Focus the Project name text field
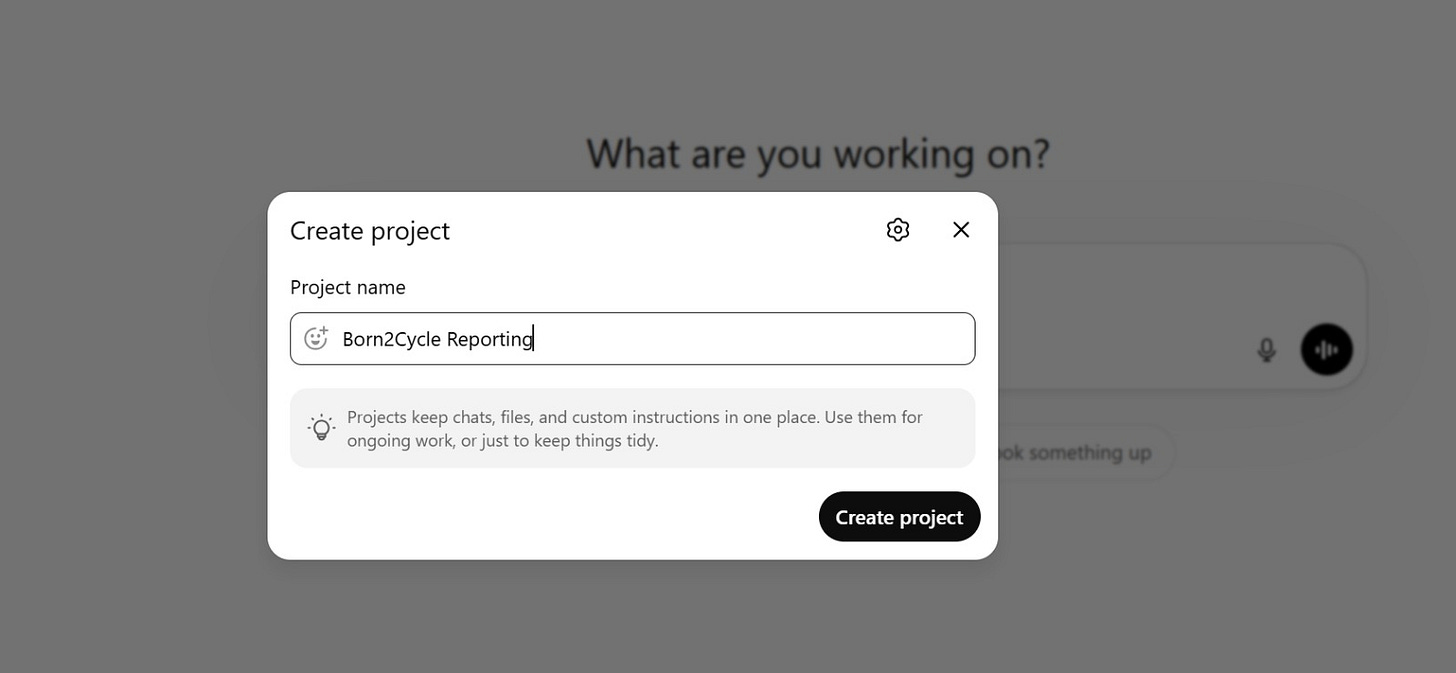Screen dimensions: 1456x673 tap(632, 338)
